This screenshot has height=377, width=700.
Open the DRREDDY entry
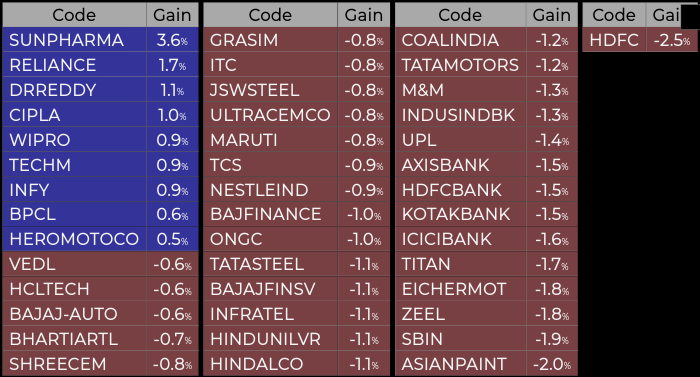tap(100, 90)
